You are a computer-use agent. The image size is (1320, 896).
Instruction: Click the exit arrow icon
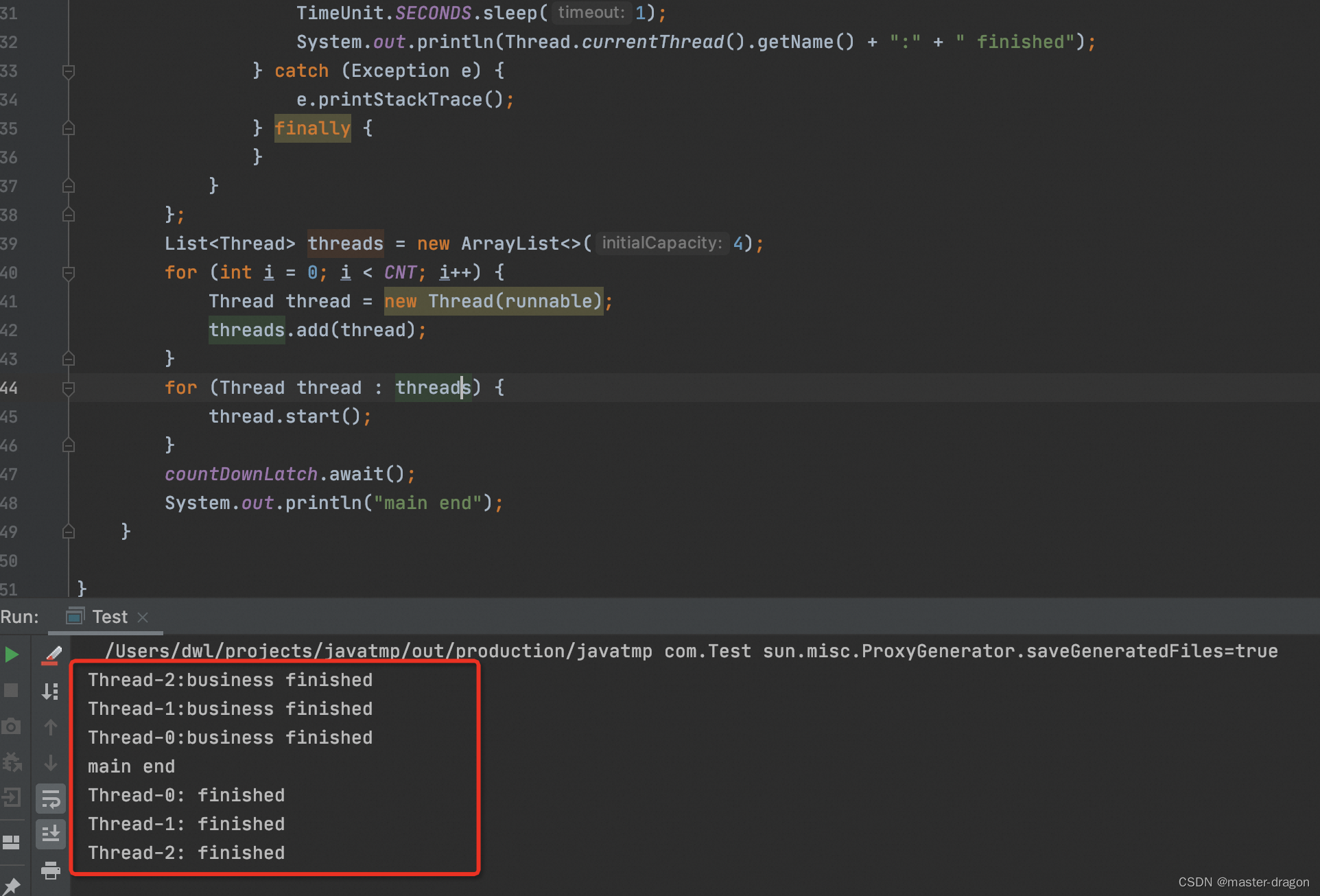(12, 797)
